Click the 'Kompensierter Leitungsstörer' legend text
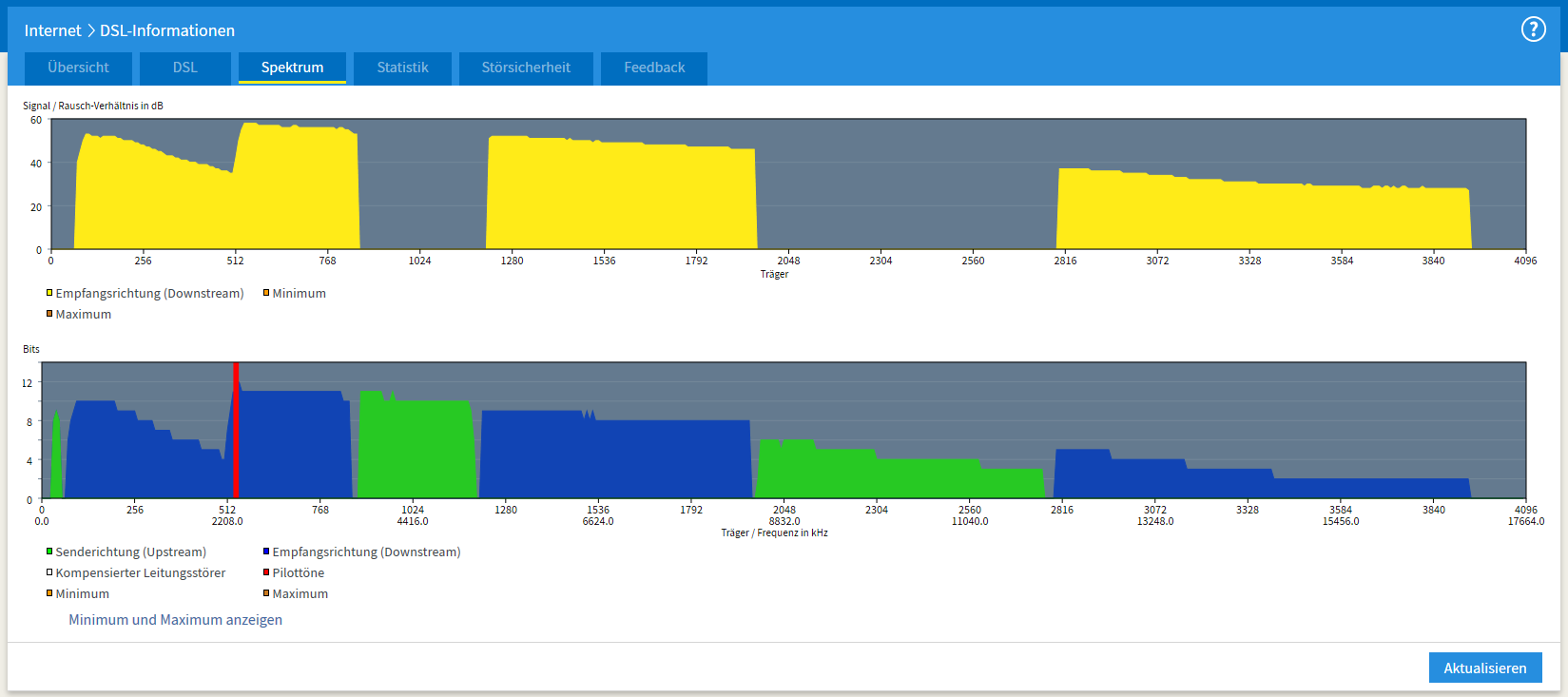 pyautogui.click(x=141, y=573)
